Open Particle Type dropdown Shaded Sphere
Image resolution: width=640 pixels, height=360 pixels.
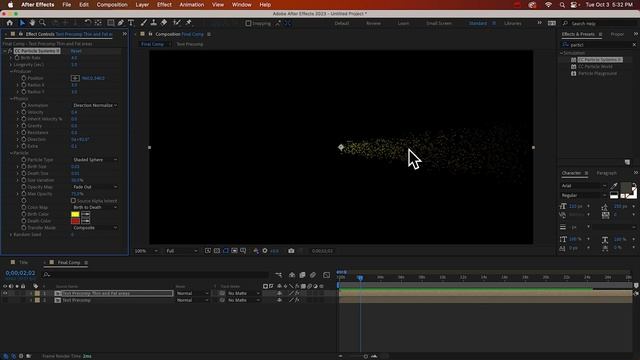point(95,160)
